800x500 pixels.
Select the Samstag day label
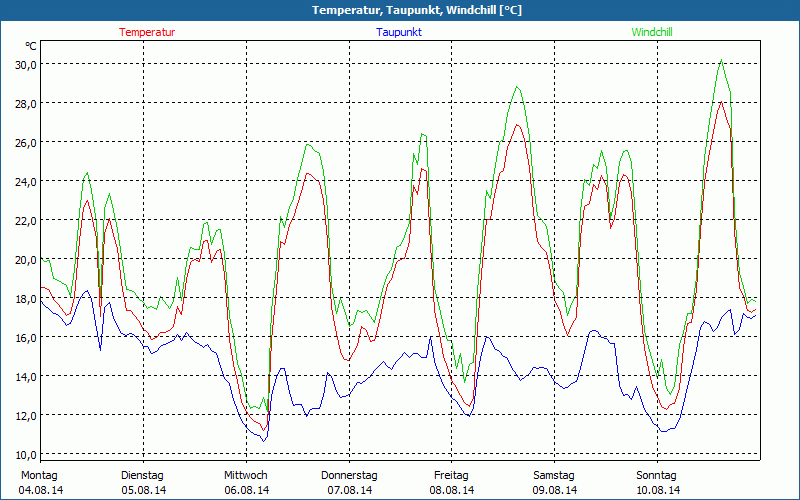(553, 475)
